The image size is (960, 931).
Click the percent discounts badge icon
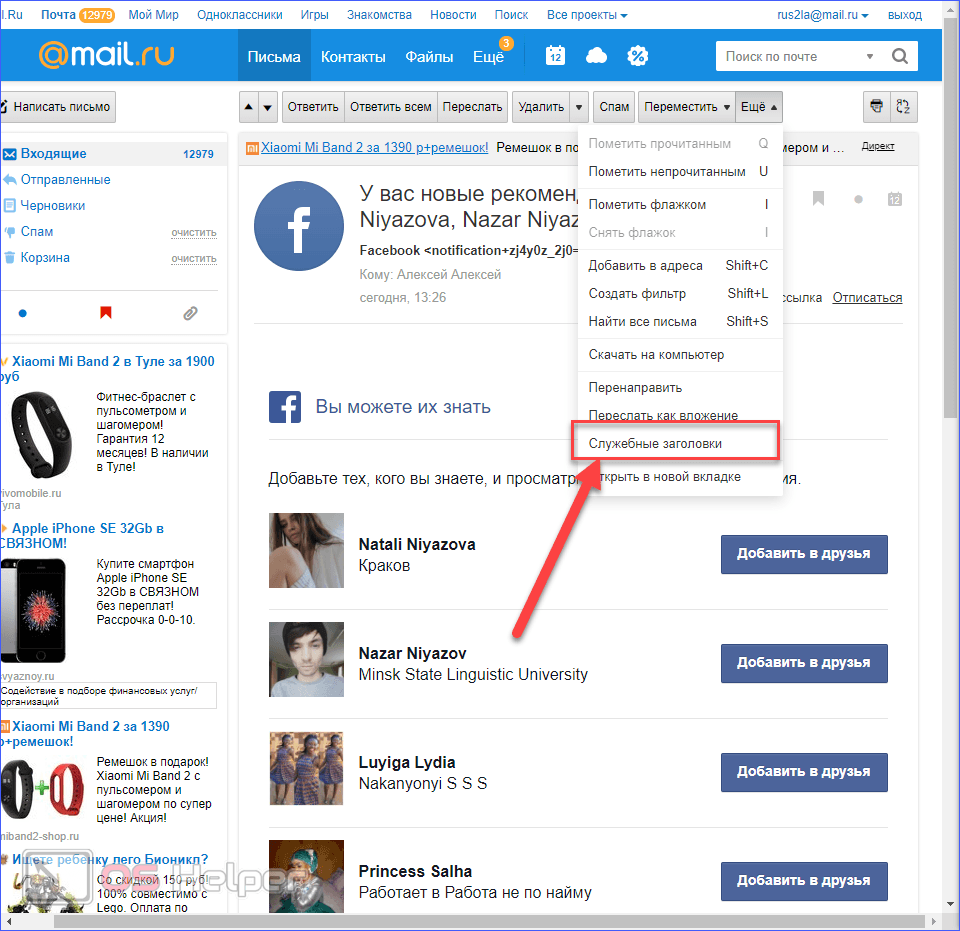[x=637, y=56]
